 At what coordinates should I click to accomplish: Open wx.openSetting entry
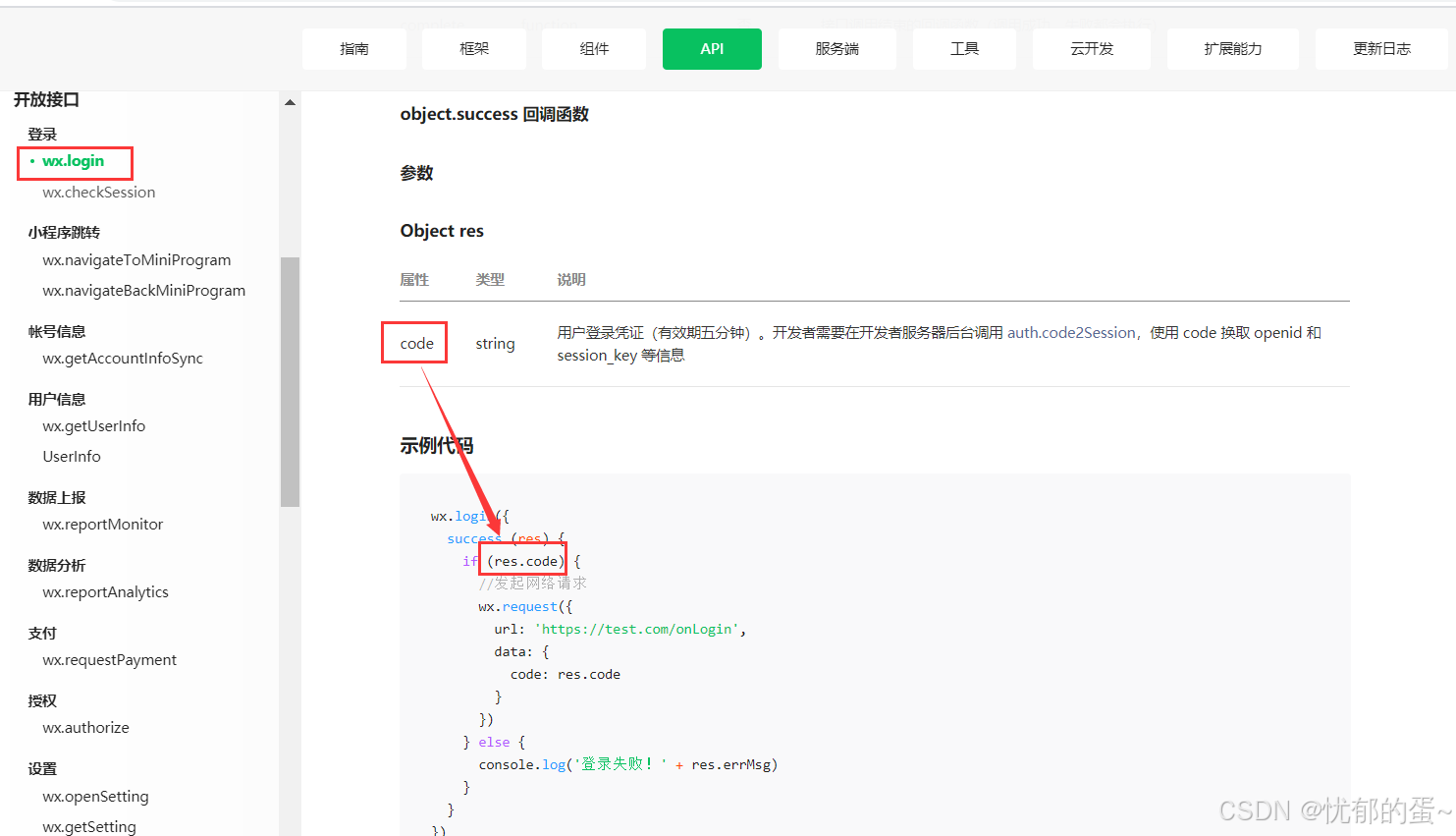click(96, 797)
